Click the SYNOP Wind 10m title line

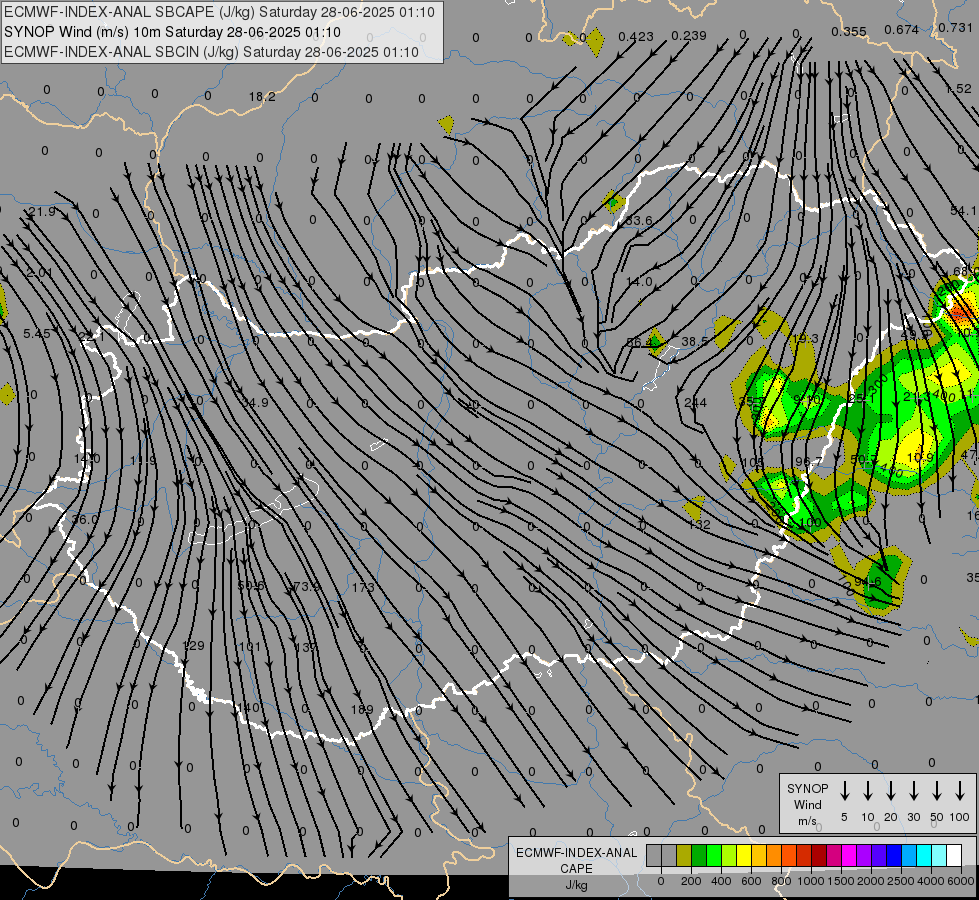coord(172,32)
